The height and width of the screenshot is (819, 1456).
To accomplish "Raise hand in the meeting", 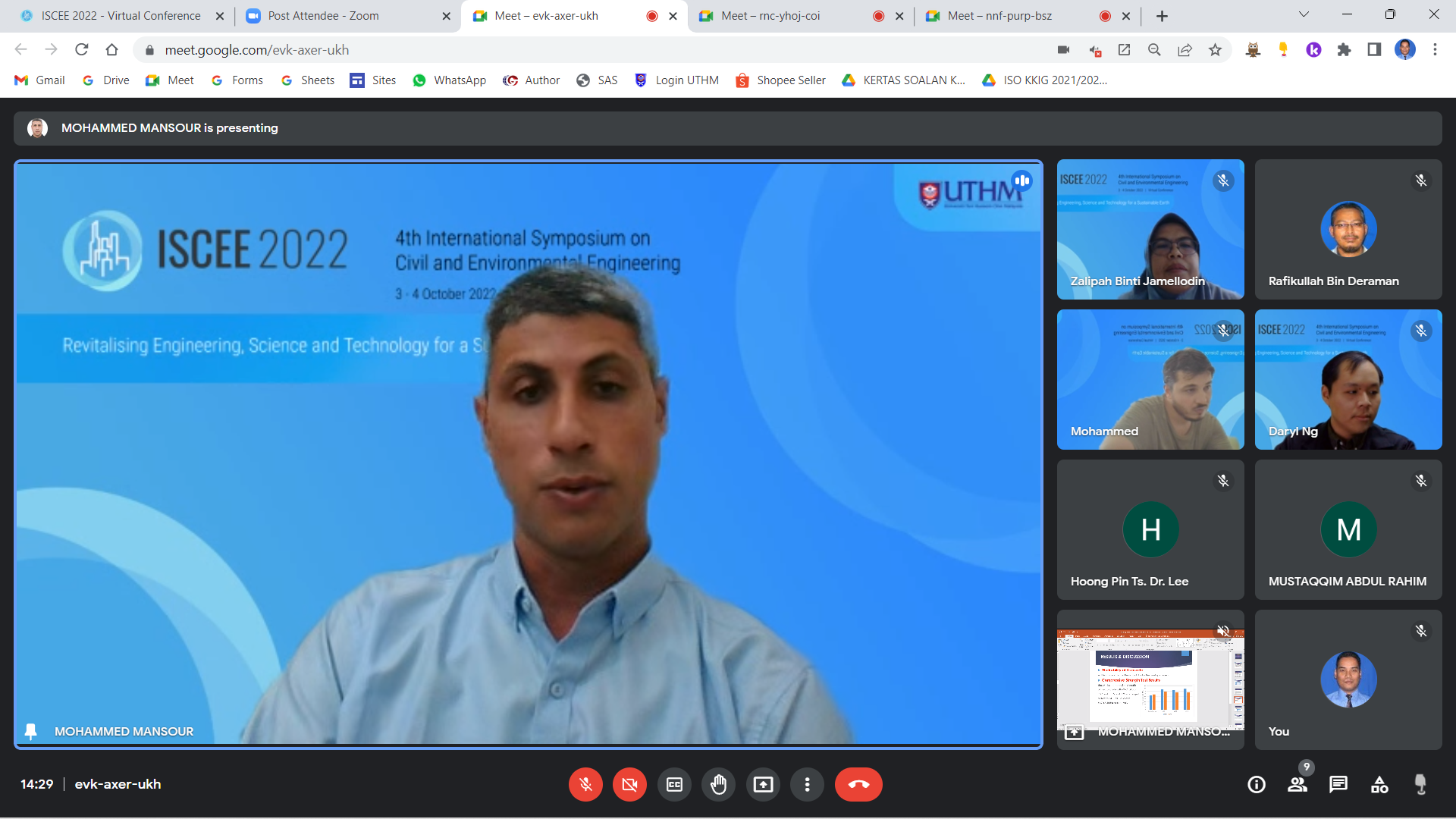I will pyautogui.click(x=718, y=784).
